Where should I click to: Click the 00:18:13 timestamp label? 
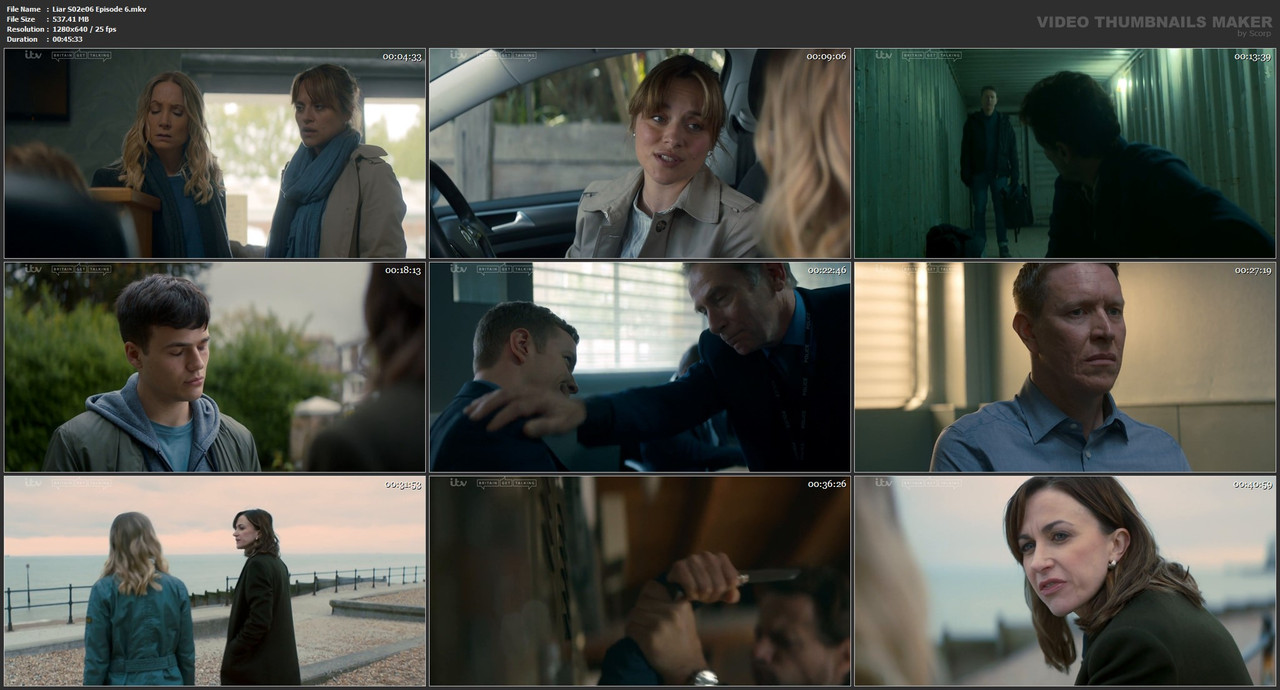[402, 270]
